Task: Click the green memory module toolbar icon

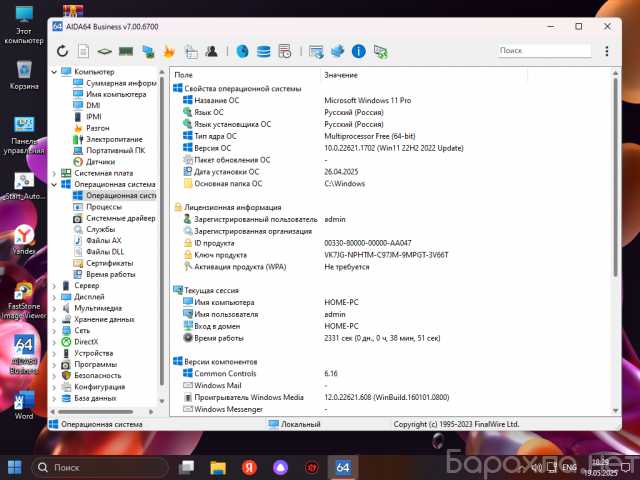Action: point(126,51)
